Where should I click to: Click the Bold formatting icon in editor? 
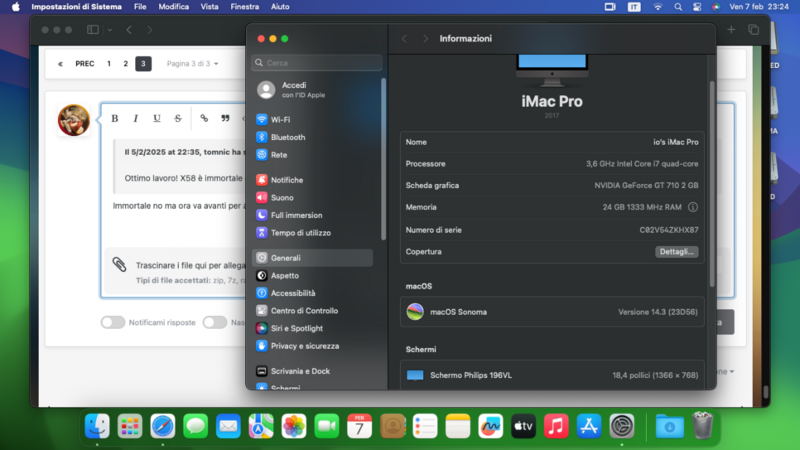point(115,118)
